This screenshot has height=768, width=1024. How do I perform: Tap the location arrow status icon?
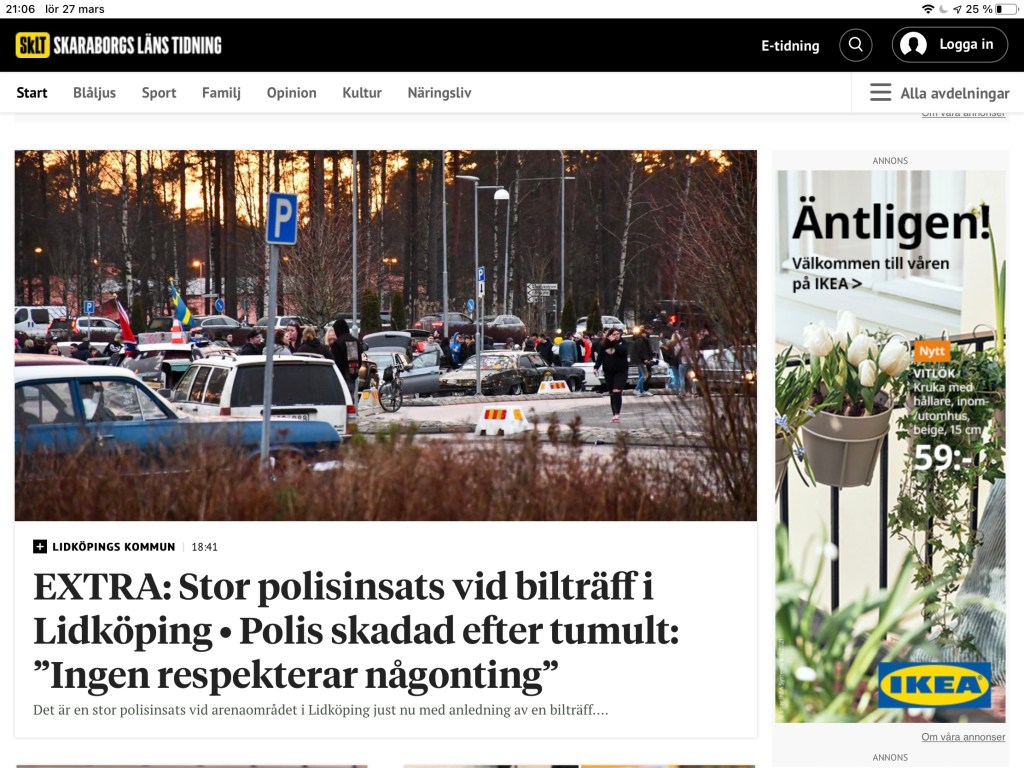(957, 9)
